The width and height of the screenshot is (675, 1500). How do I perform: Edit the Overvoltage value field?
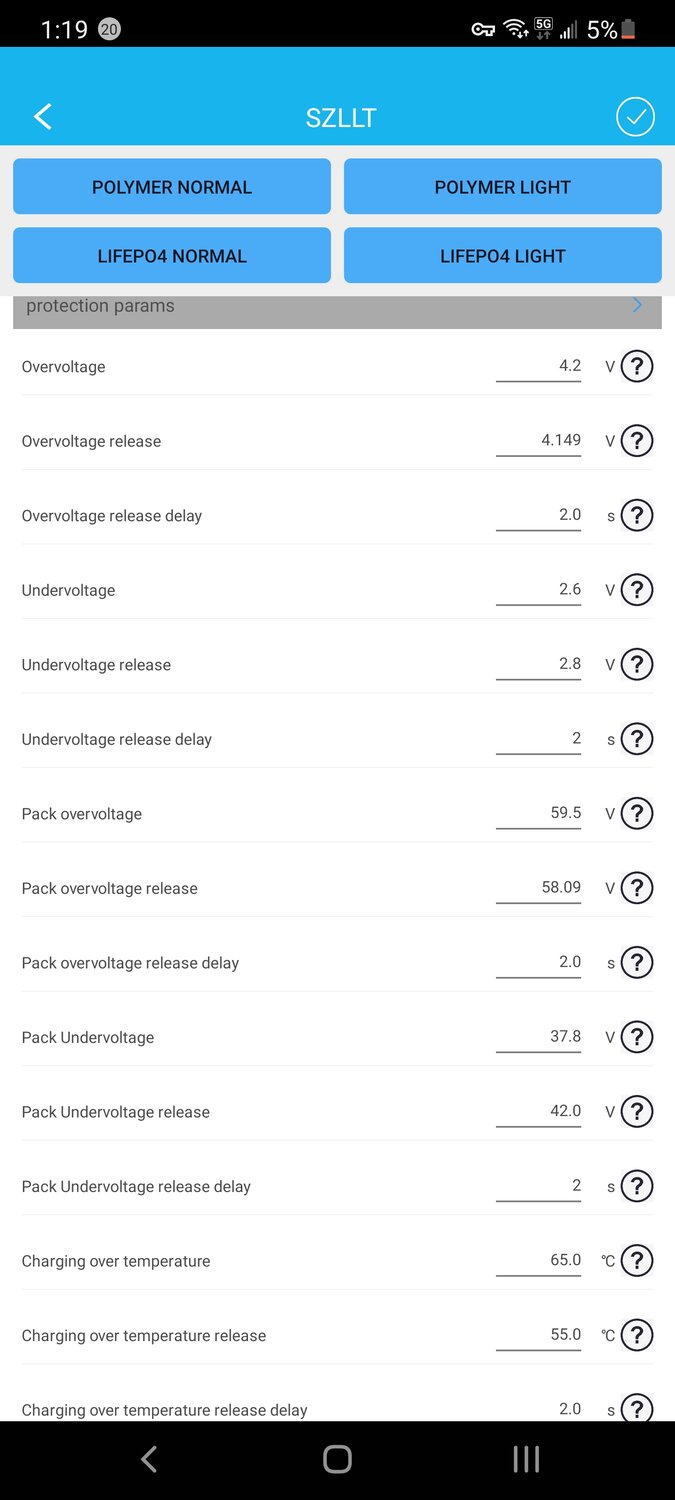(539, 367)
